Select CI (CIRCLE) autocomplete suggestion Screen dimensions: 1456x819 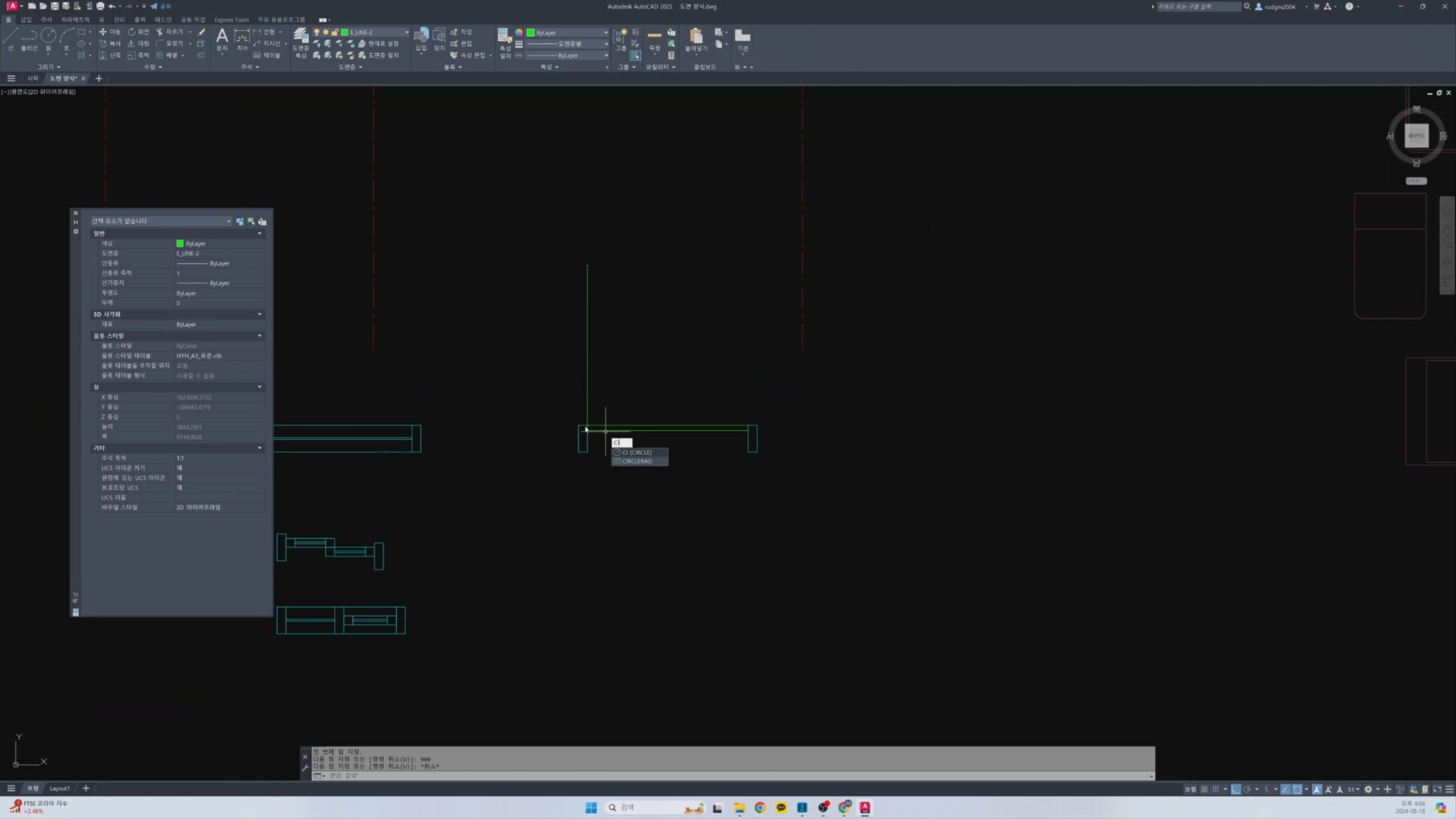coord(640,452)
